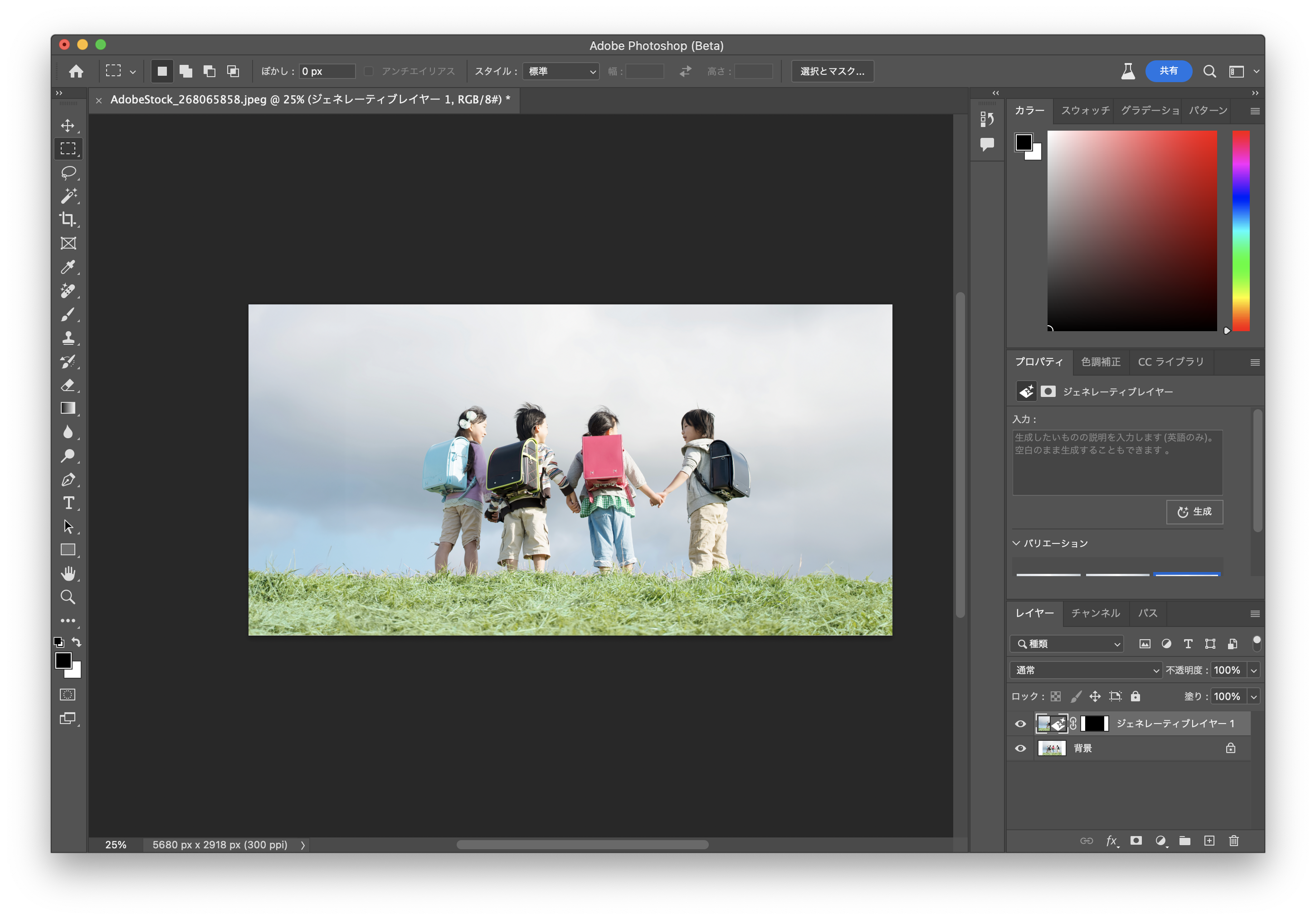The image size is (1316, 920).
Task: Choose the add to selection mode
Action: click(x=186, y=71)
